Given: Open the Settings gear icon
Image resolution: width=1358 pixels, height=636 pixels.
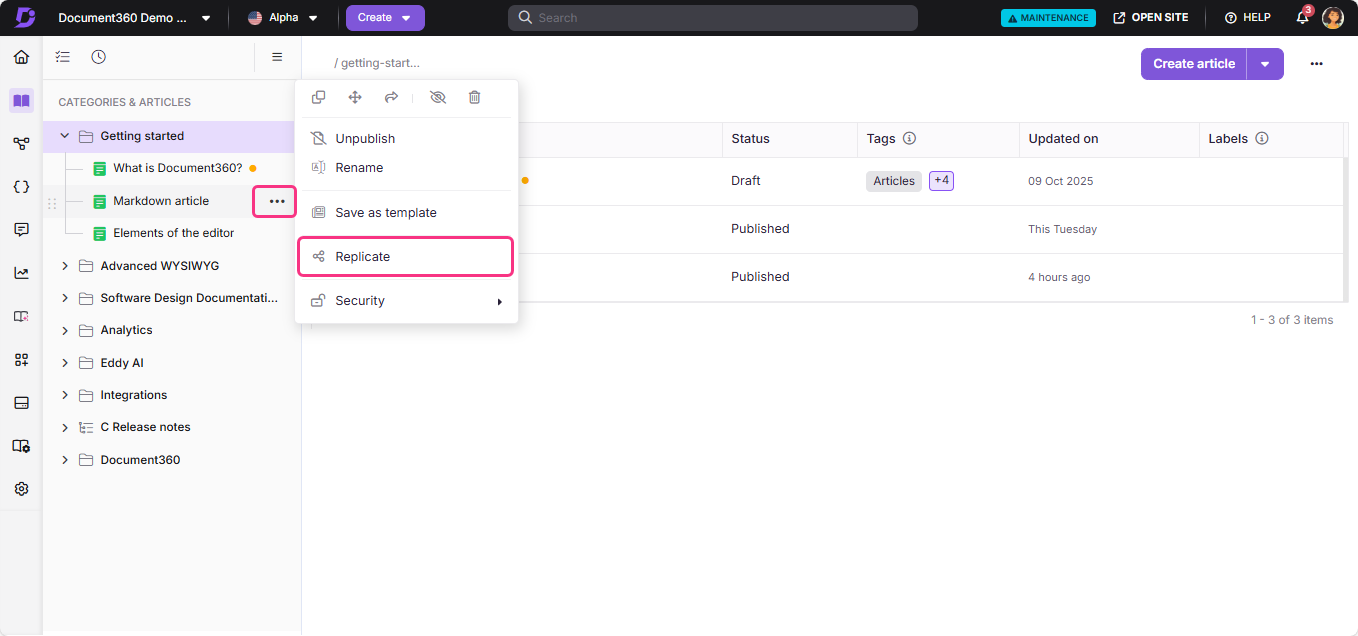Looking at the screenshot, I should pos(21,488).
